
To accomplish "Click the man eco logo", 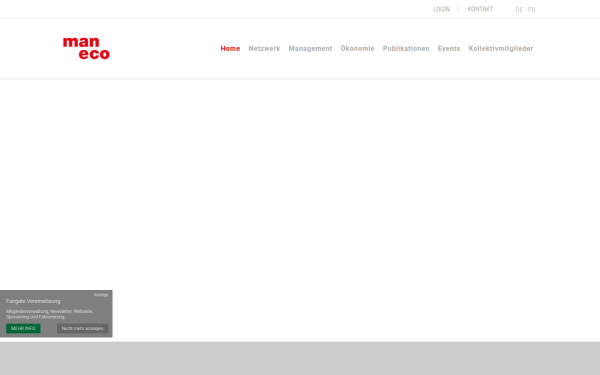I will 86,48.
